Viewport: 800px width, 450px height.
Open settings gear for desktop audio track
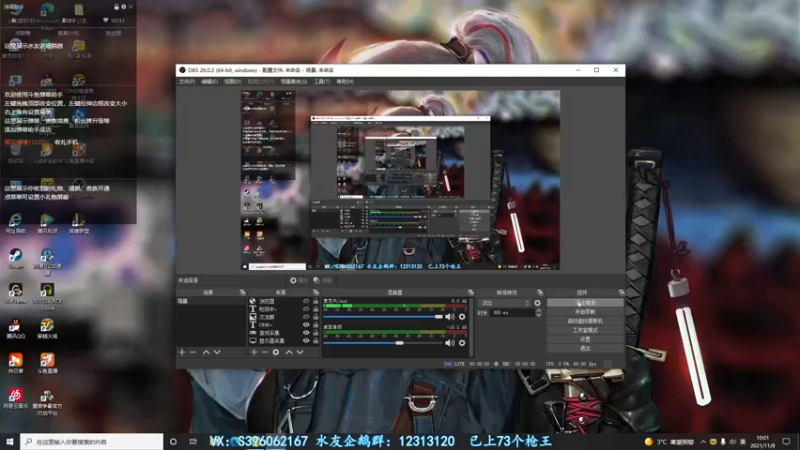[x=462, y=343]
